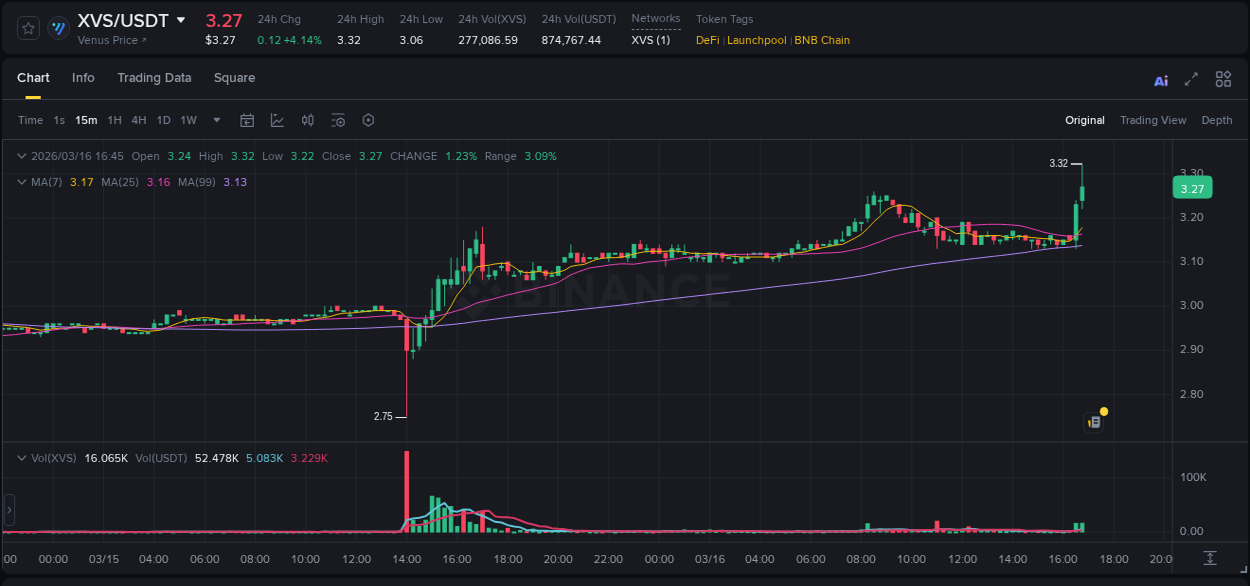
Task: Toggle the favorite star for XVS/USDT
Action: pyautogui.click(x=27, y=28)
